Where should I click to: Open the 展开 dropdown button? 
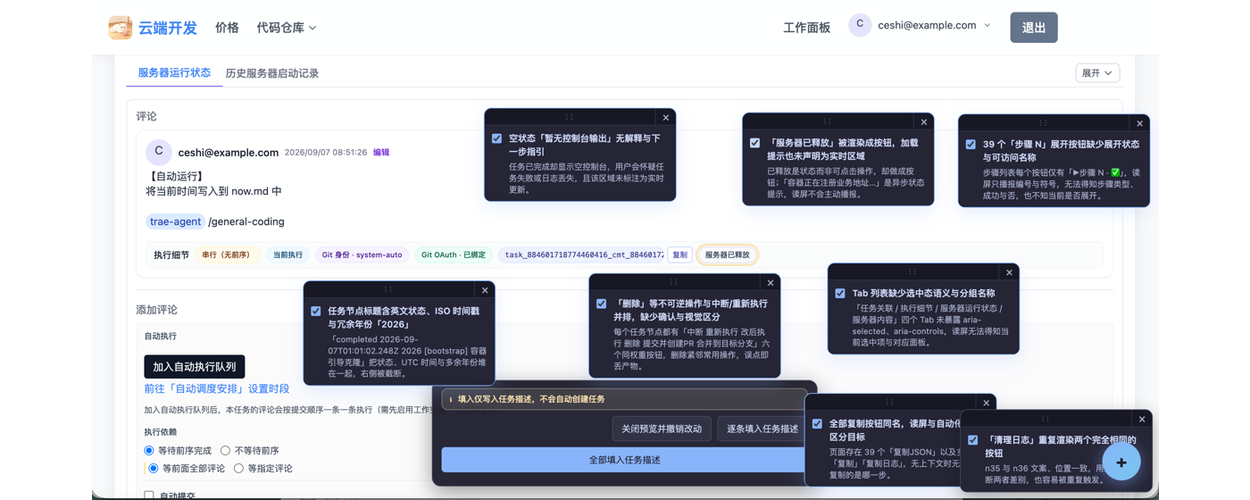point(1097,73)
